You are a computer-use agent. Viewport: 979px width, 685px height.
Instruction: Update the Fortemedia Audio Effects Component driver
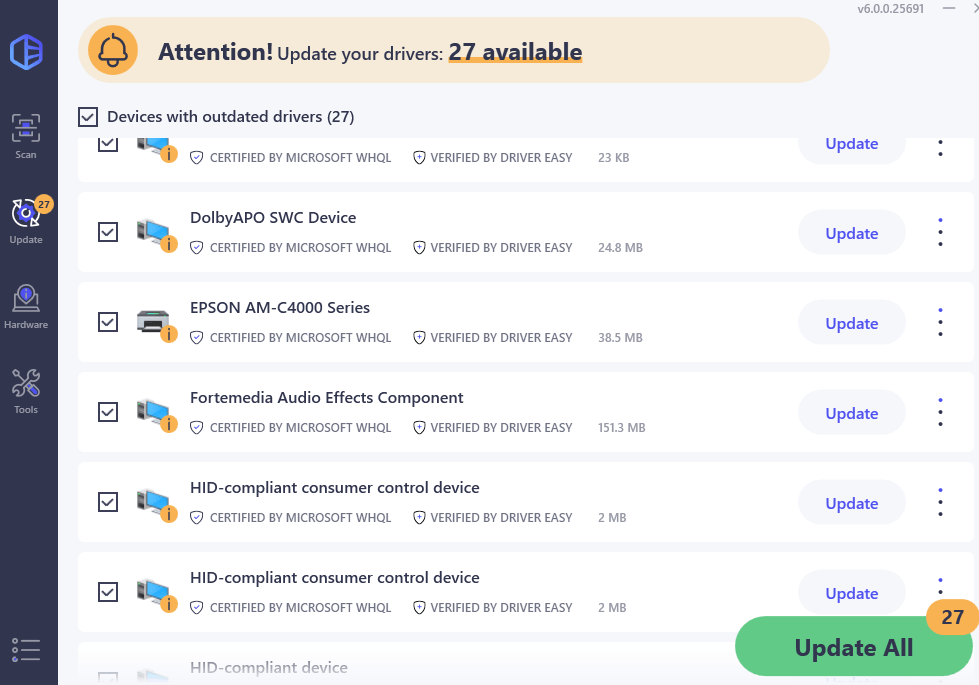(851, 413)
